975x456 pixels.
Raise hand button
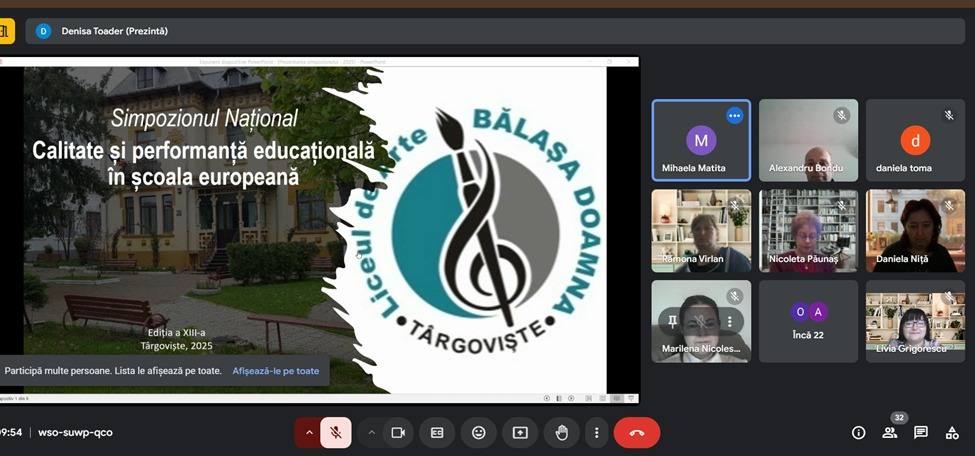[561, 433]
